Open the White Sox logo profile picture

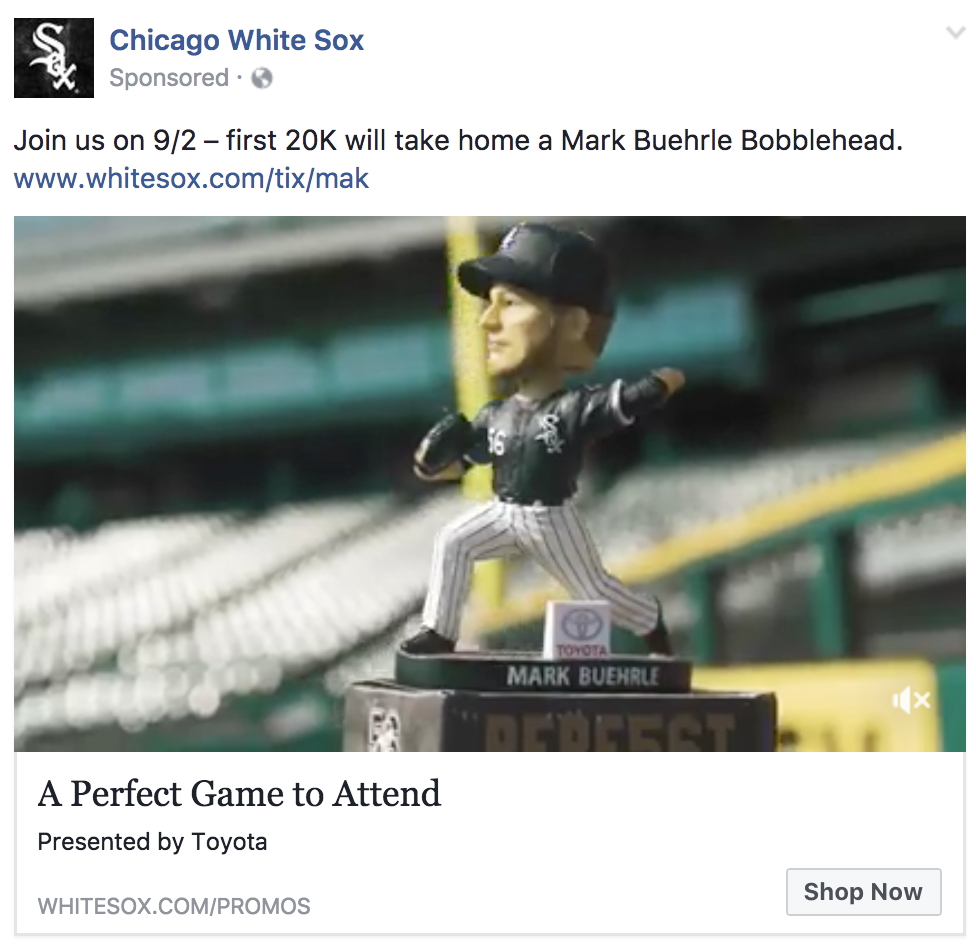coord(54,58)
